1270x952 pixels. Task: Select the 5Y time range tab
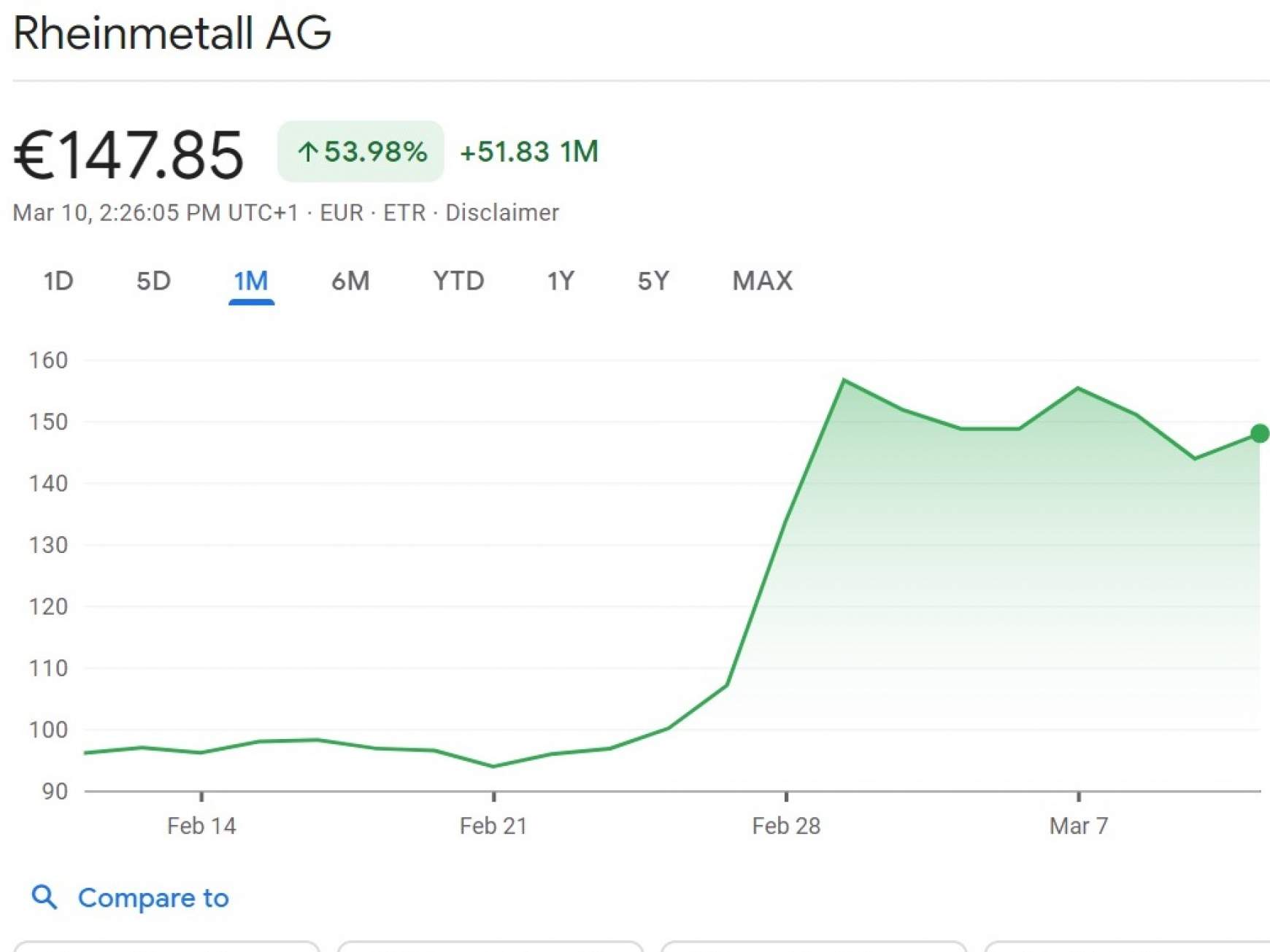653,281
